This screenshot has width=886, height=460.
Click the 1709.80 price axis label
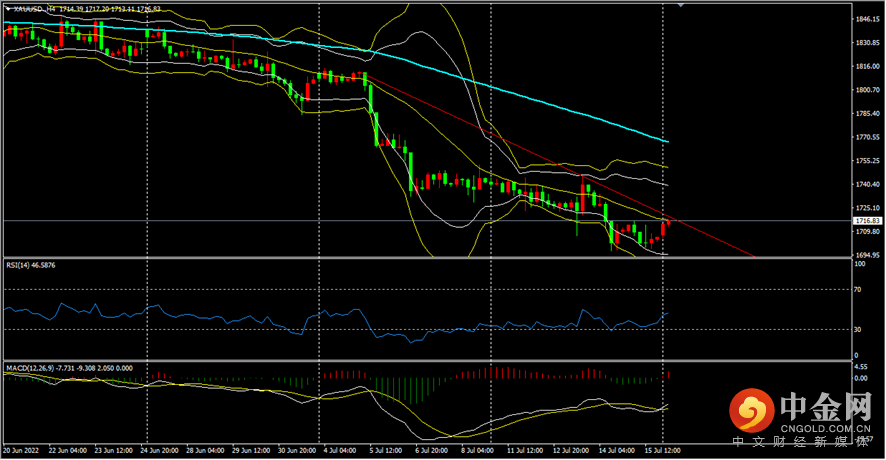868,231
